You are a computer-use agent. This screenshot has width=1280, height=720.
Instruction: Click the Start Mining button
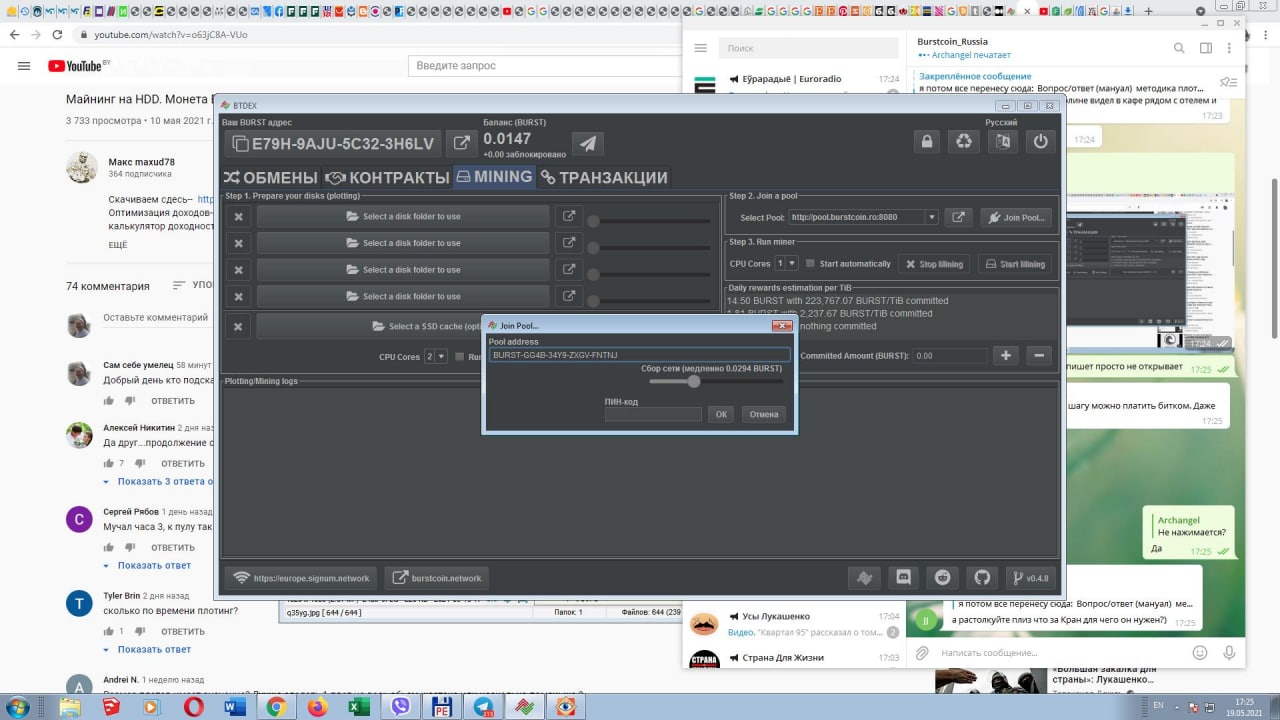coord(1015,264)
